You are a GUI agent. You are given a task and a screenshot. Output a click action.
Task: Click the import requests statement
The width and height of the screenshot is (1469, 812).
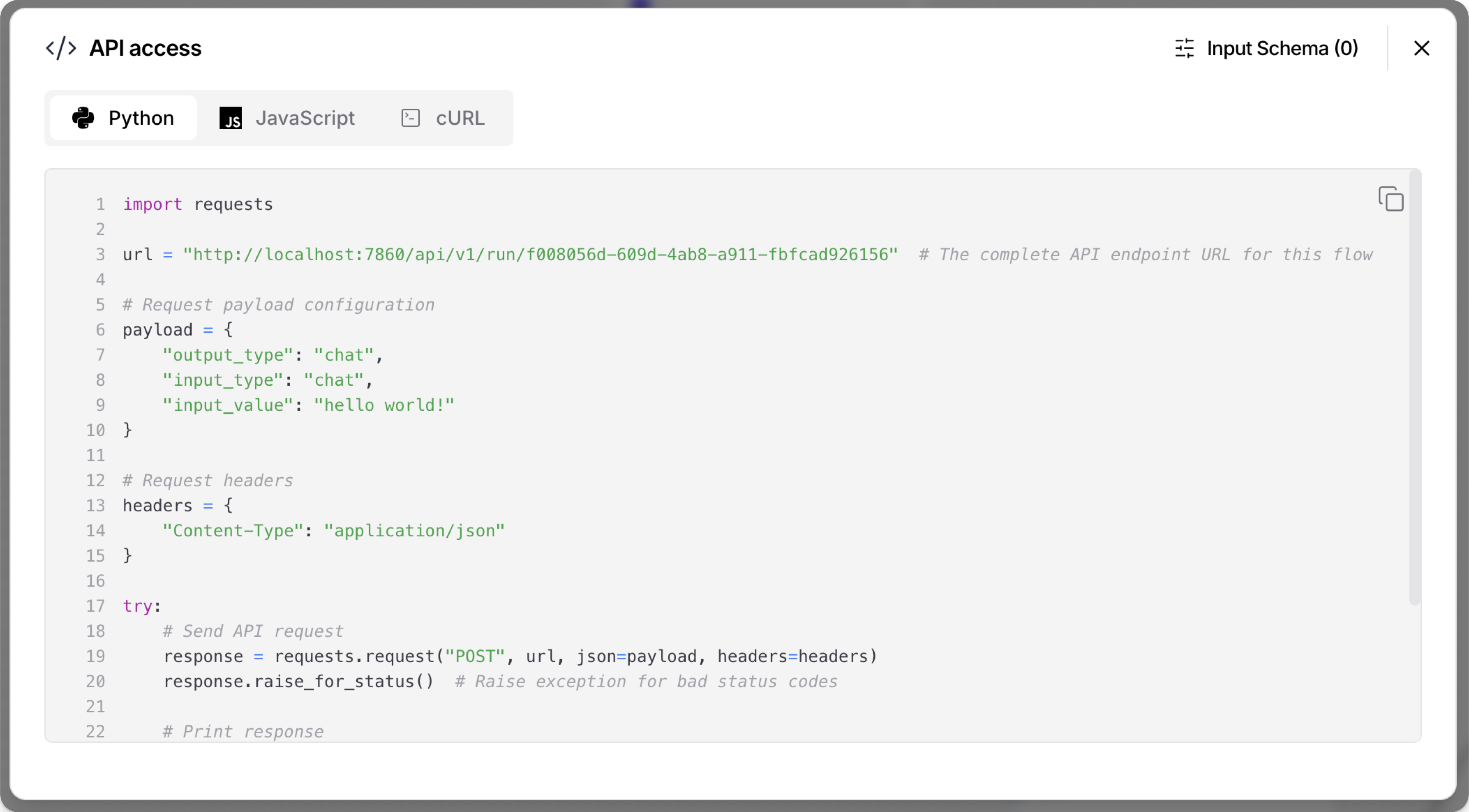[197, 204]
